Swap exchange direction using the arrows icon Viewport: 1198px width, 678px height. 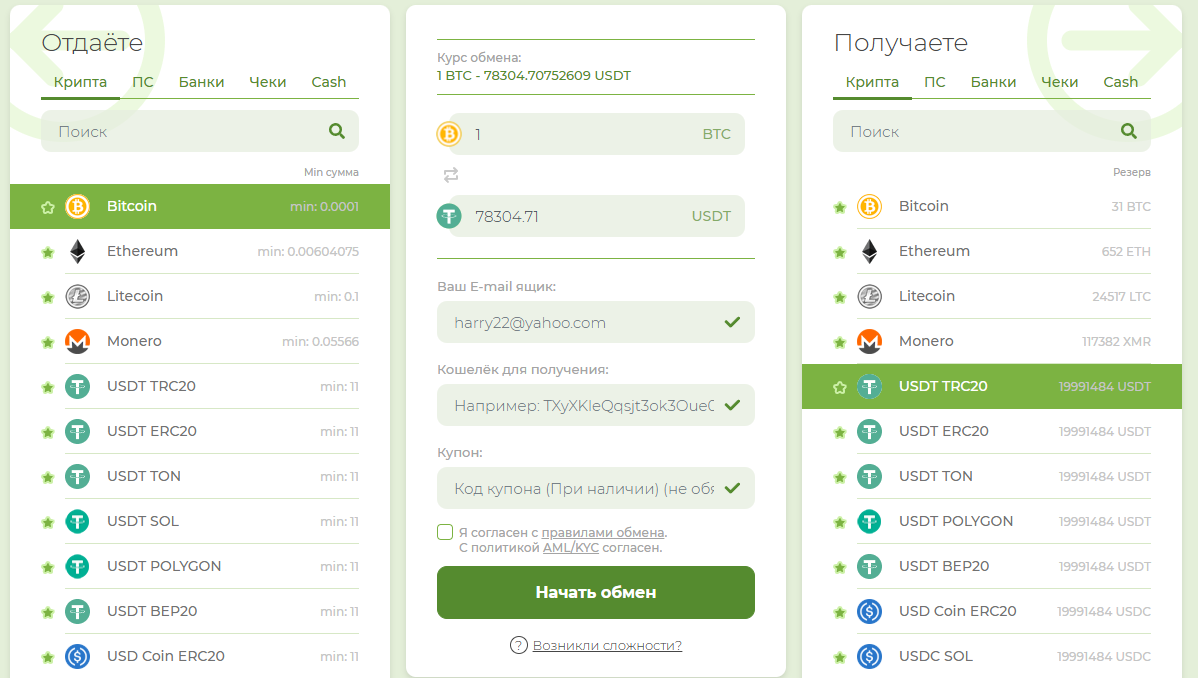[450, 174]
